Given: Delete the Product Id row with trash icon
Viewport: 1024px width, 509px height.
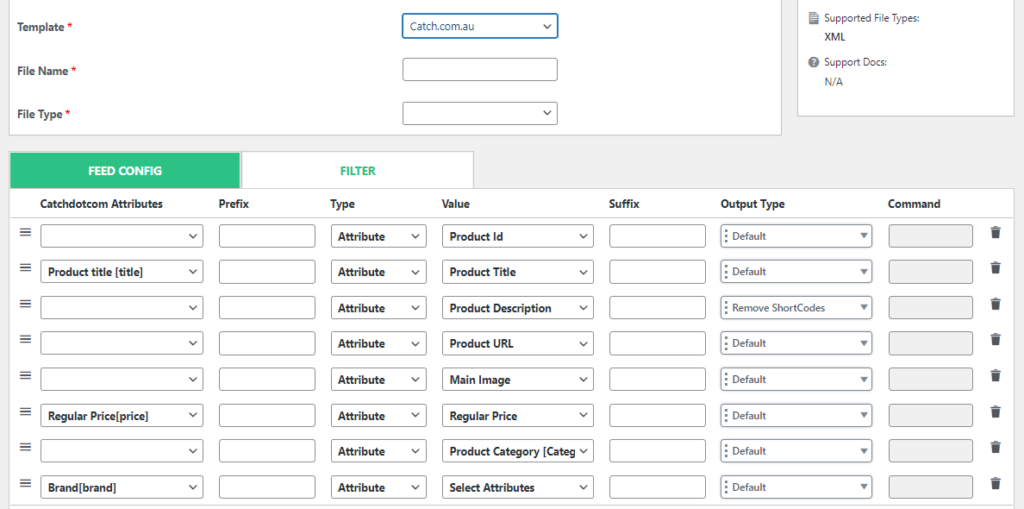Looking at the screenshot, I should click(995, 233).
